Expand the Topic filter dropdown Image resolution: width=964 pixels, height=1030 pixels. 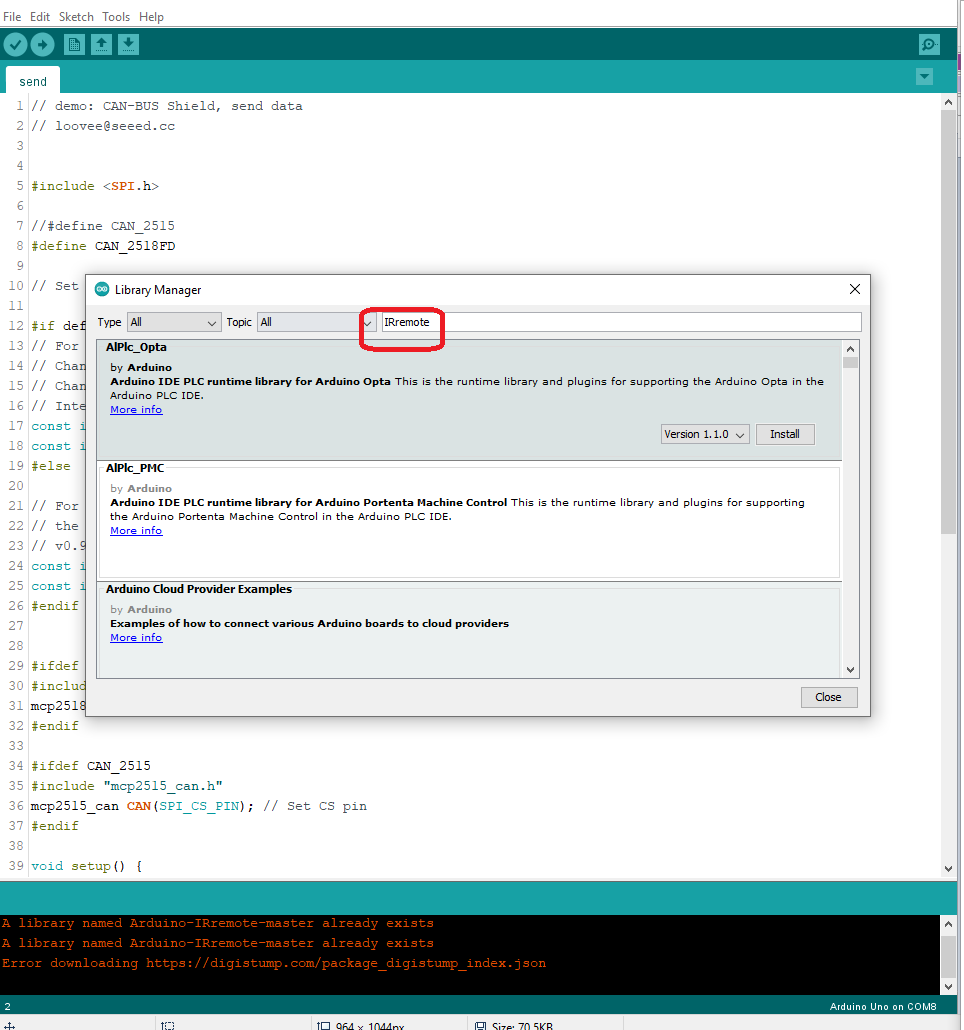click(x=316, y=322)
